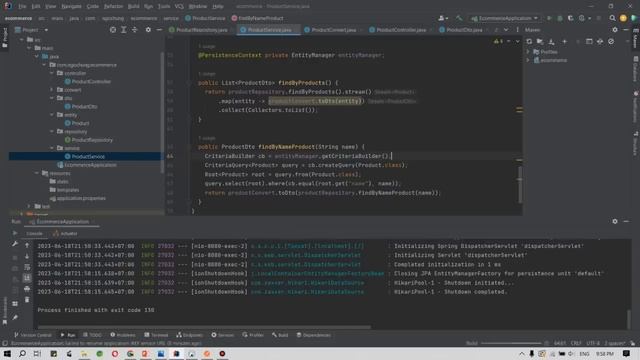This screenshot has height=360, width=640.
Task: Run EcommerceApplication with the green play icon
Action: pyautogui.click(x=549, y=18)
